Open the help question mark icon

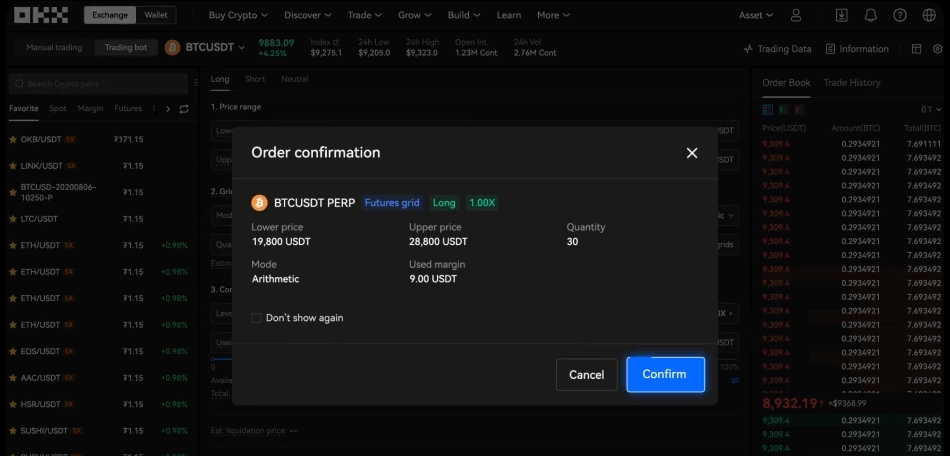(x=900, y=15)
